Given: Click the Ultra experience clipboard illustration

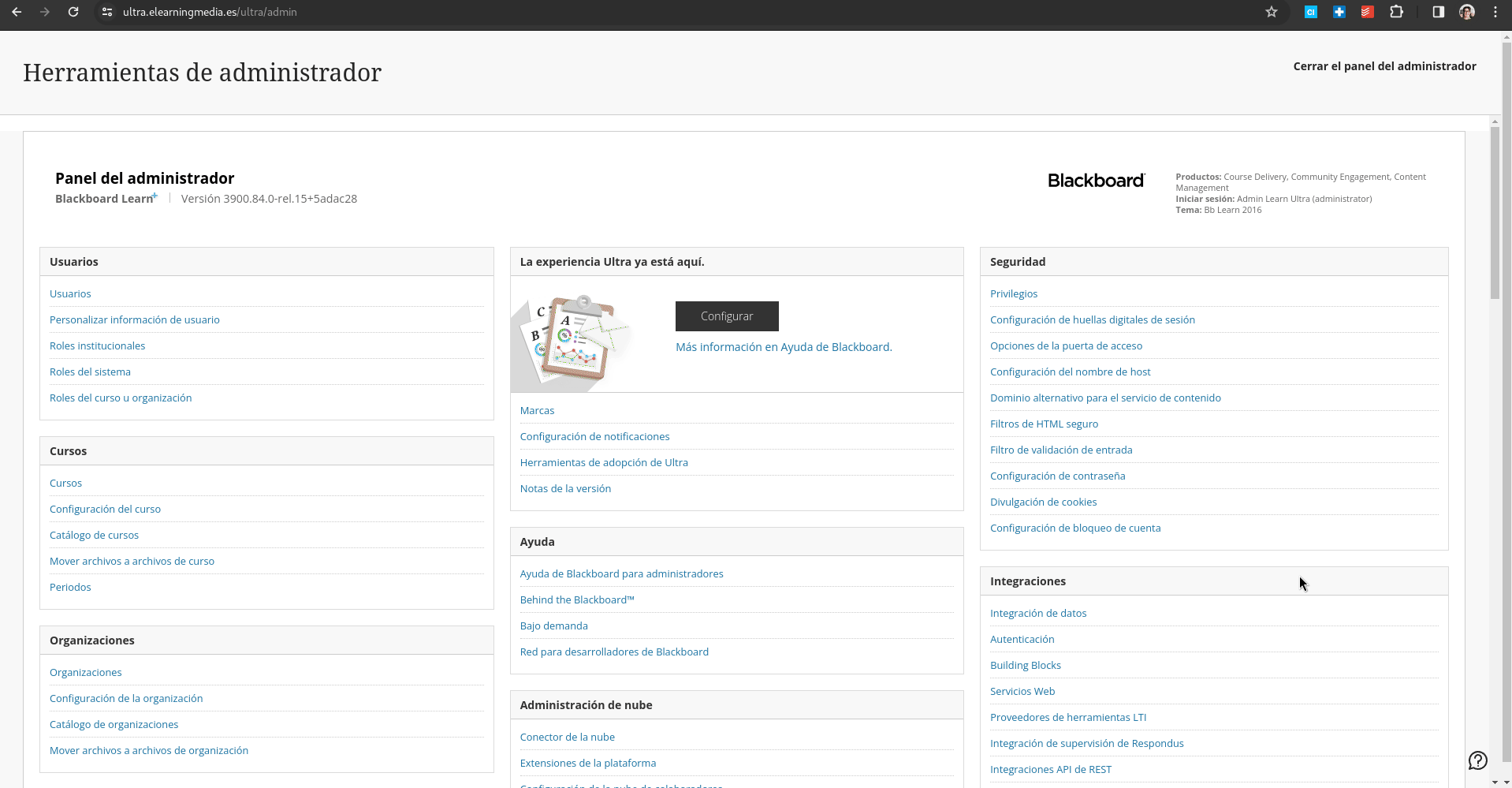Looking at the screenshot, I should [572, 342].
